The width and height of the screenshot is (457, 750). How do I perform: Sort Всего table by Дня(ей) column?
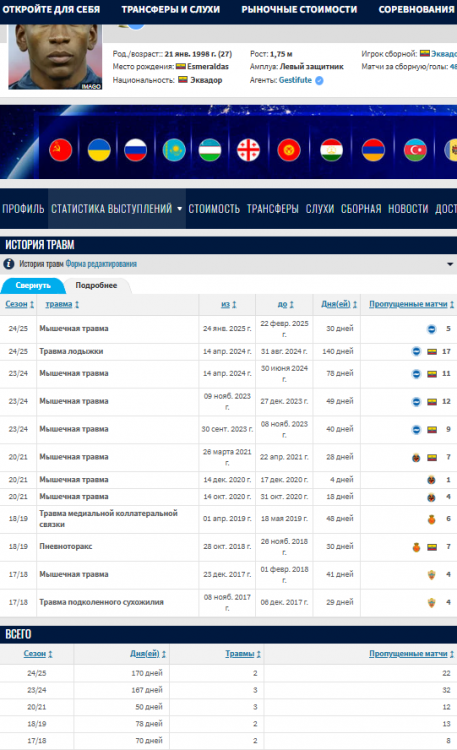(148, 654)
